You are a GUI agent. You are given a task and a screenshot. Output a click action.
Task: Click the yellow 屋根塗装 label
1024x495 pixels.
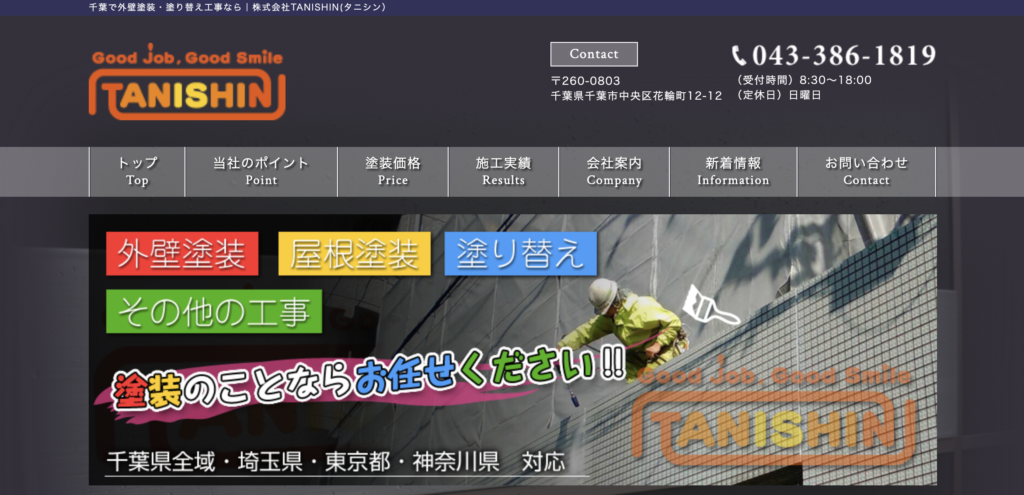coord(354,254)
